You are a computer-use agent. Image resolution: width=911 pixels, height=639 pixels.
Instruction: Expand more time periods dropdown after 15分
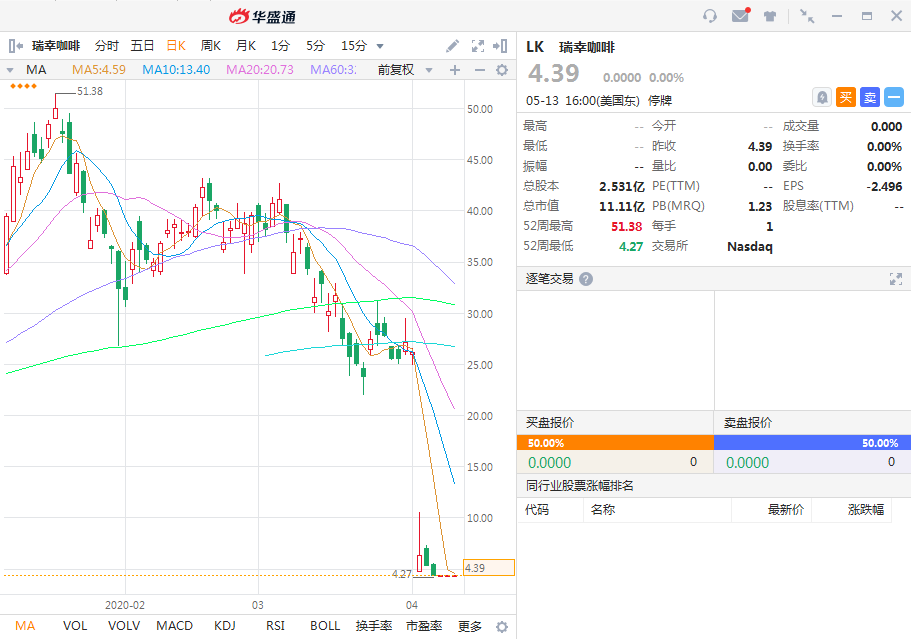380,46
